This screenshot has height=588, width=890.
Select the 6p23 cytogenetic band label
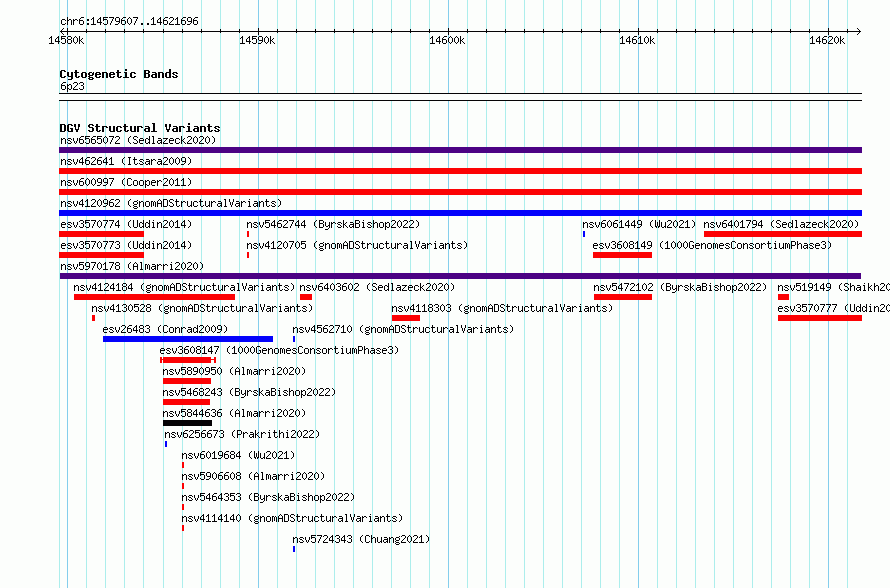click(x=72, y=86)
